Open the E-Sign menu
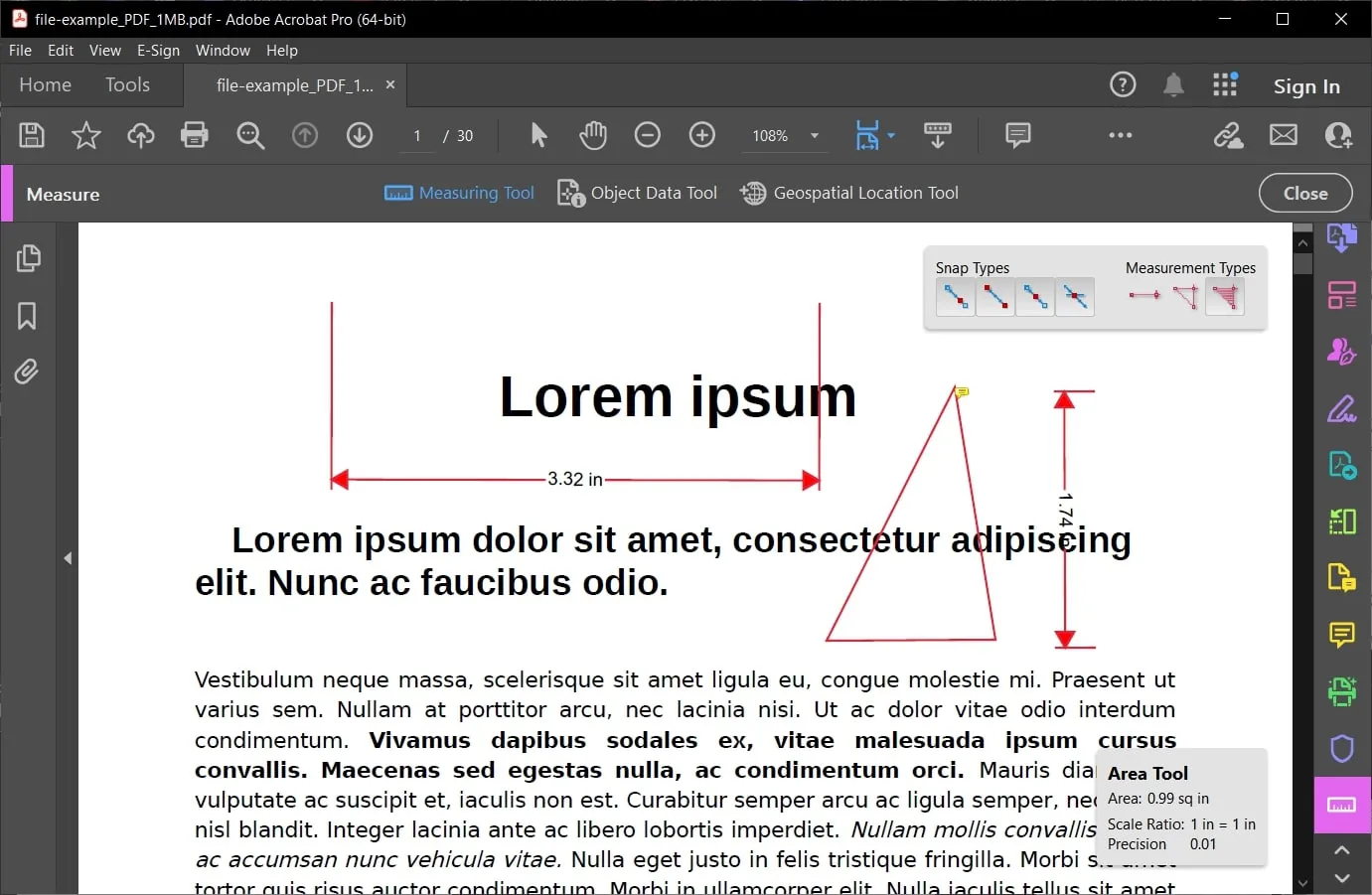This screenshot has height=895, width=1372. pos(159,51)
